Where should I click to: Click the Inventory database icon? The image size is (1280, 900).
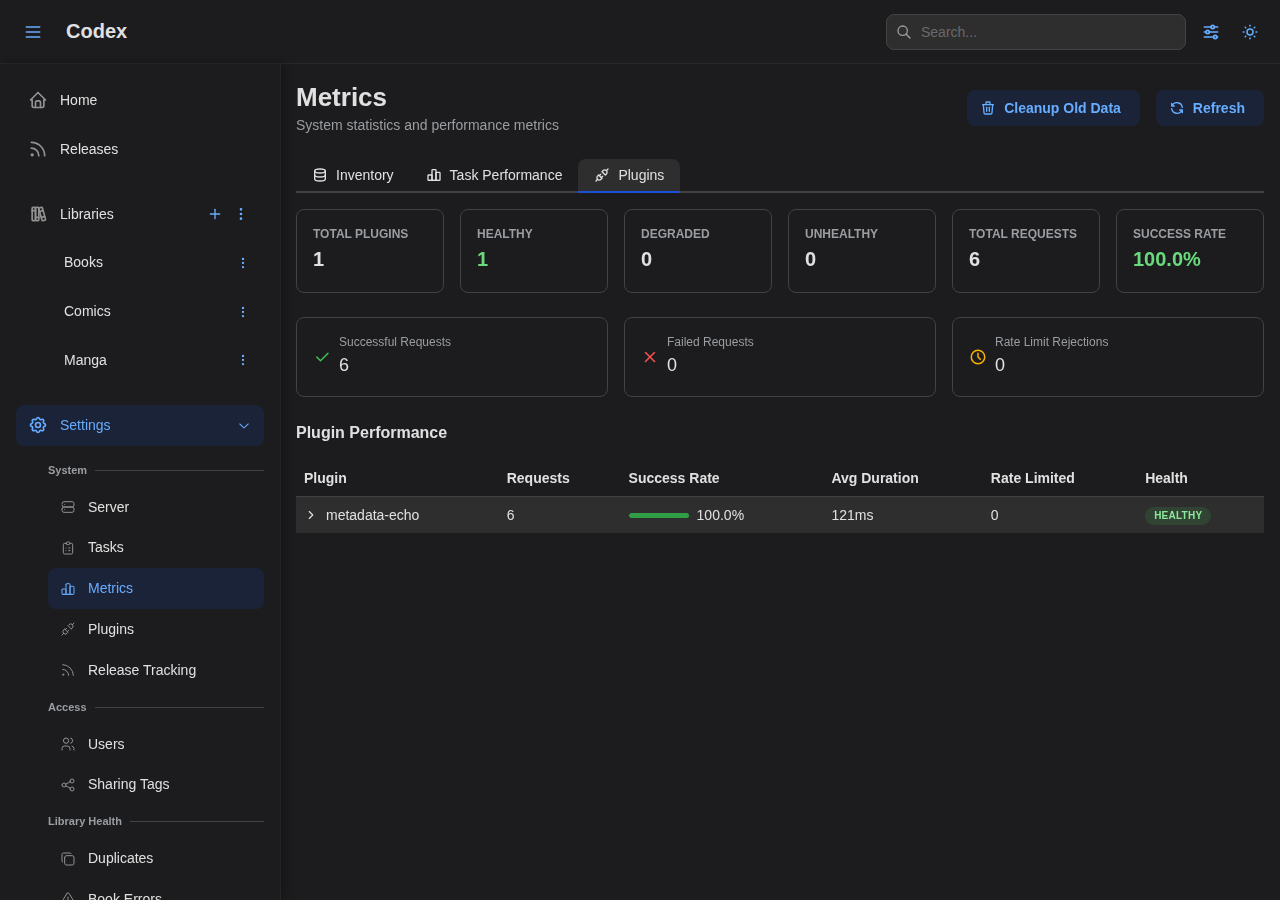tap(320, 175)
